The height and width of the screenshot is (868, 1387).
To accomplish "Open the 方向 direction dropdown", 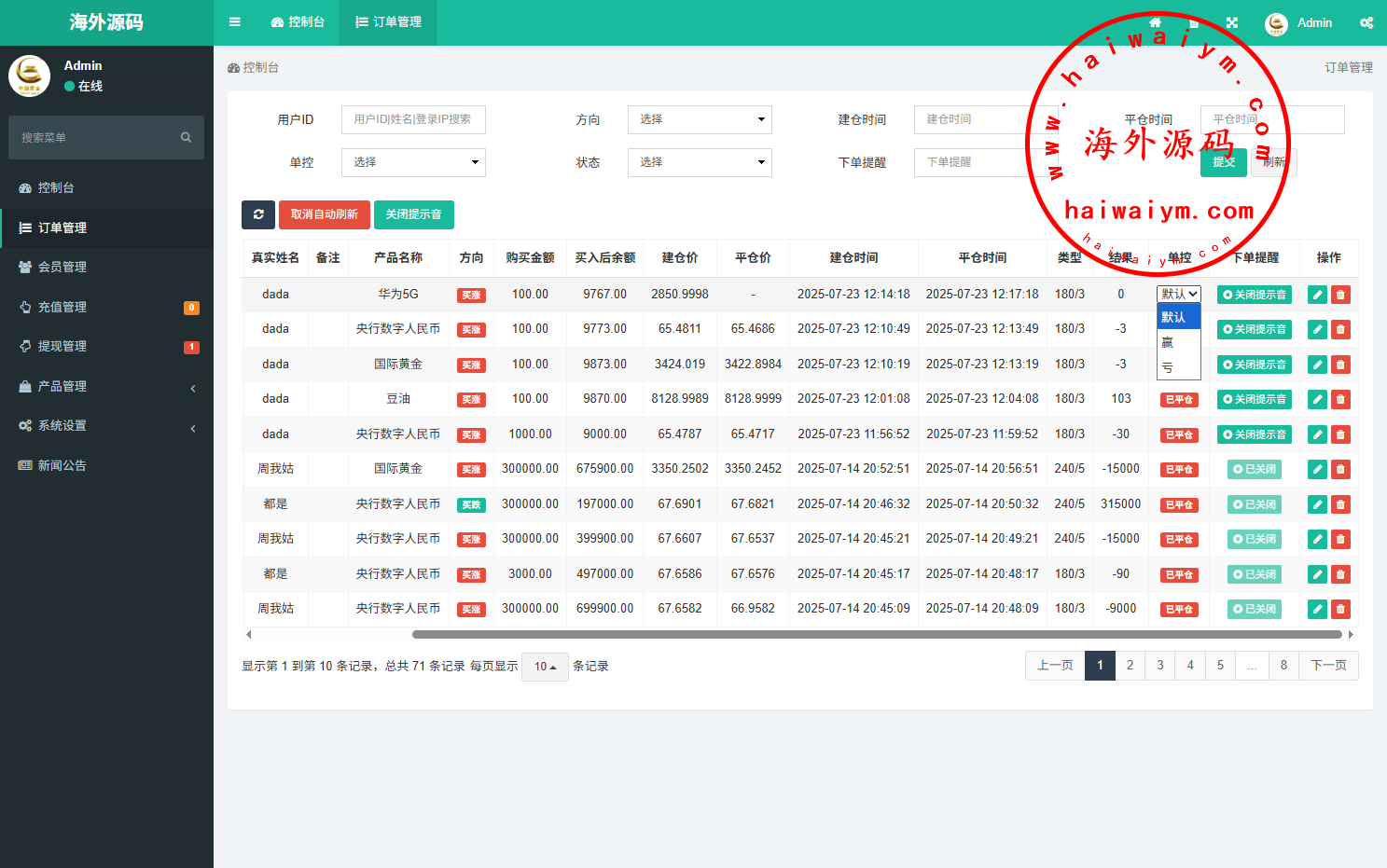I will coord(700,119).
